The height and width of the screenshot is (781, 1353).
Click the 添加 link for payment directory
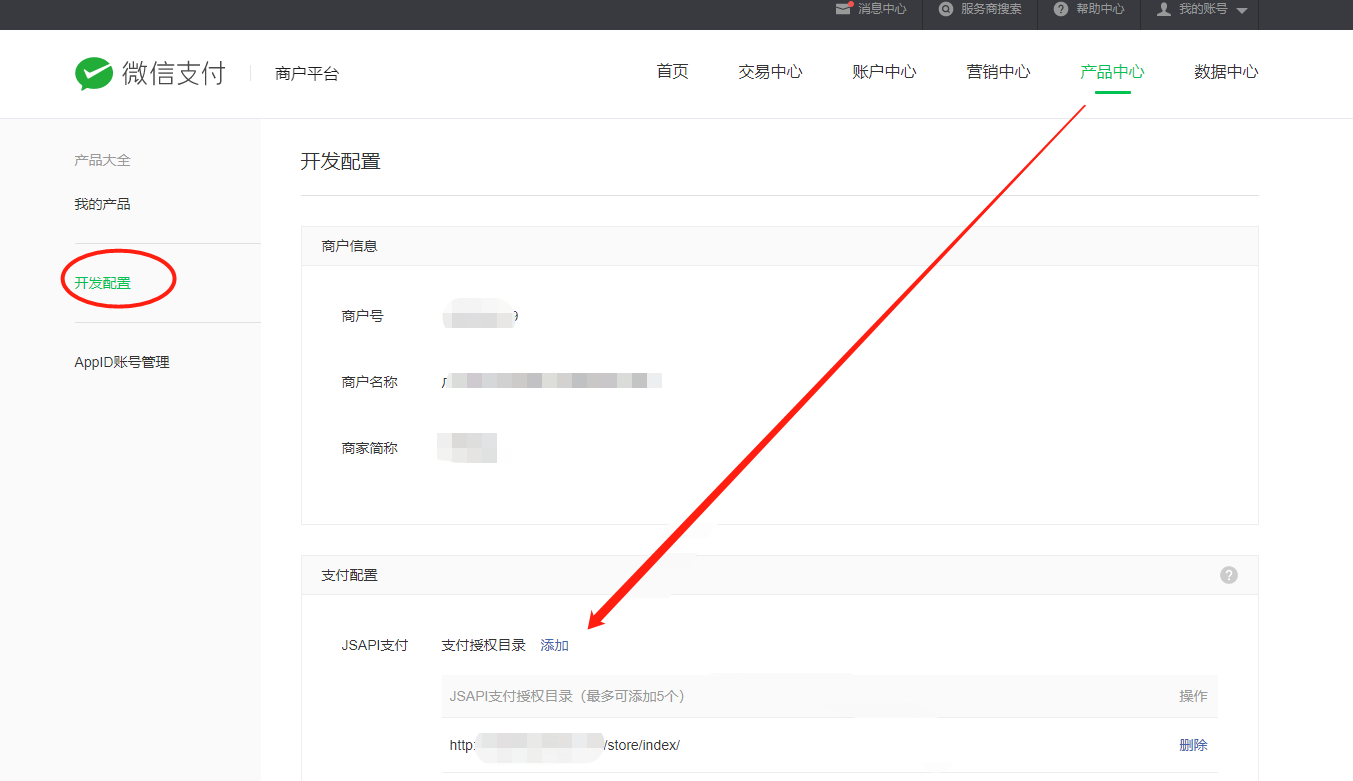tap(554, 645)
